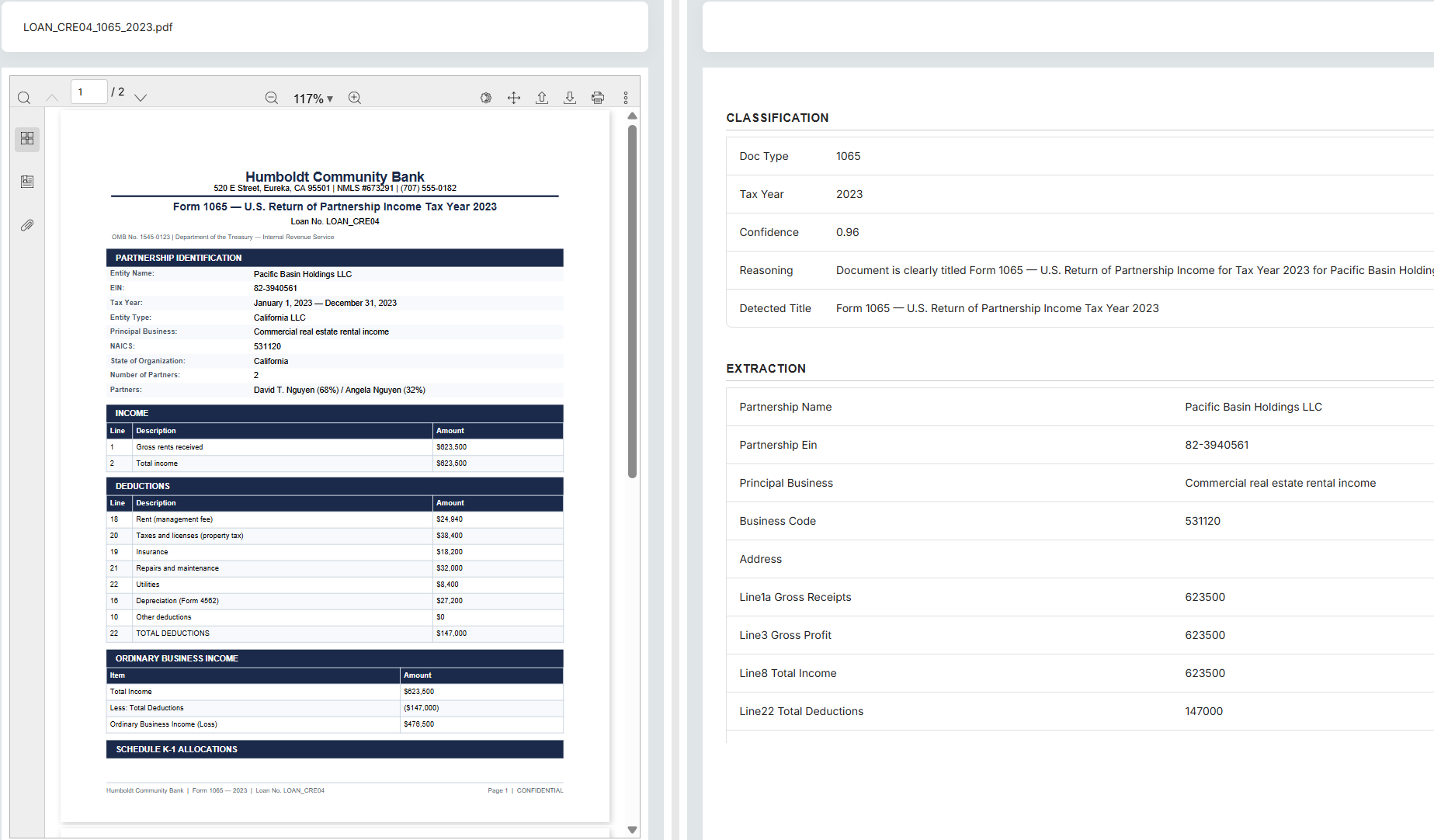1434x840 pixels.
Task: Click the upload/open file icon
Action: tap(542, 98)
